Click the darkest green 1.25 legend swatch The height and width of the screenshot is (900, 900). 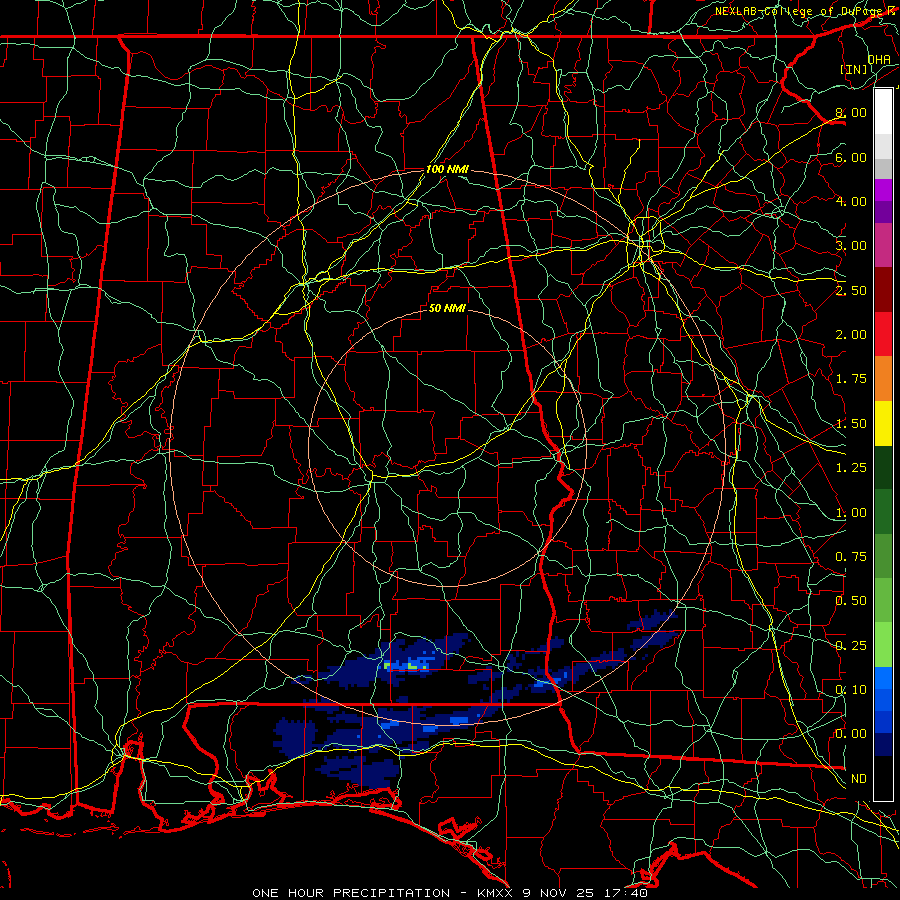[883, 467]
